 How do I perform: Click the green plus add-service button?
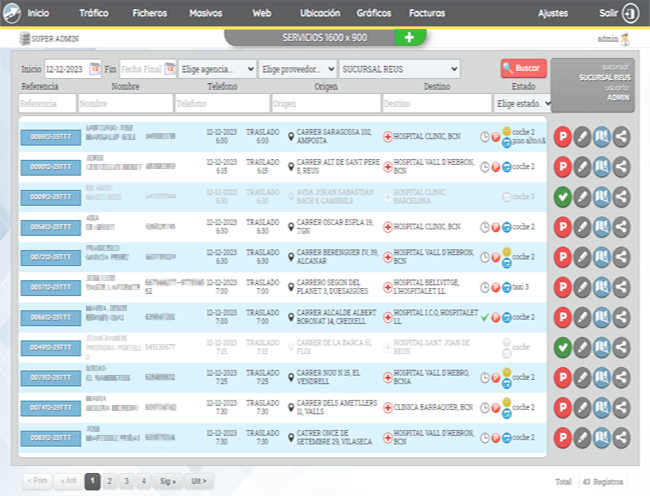pyautogui.click(x=410, y=37)
